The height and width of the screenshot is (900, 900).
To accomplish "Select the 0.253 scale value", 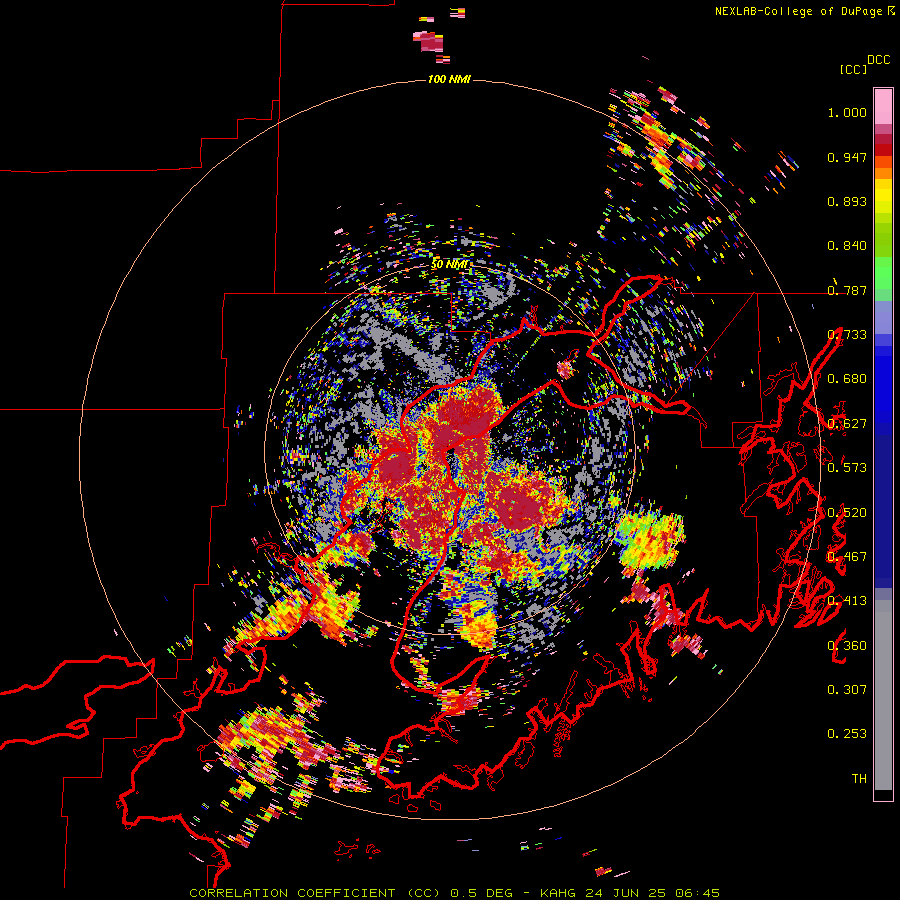I will point(847,734).
